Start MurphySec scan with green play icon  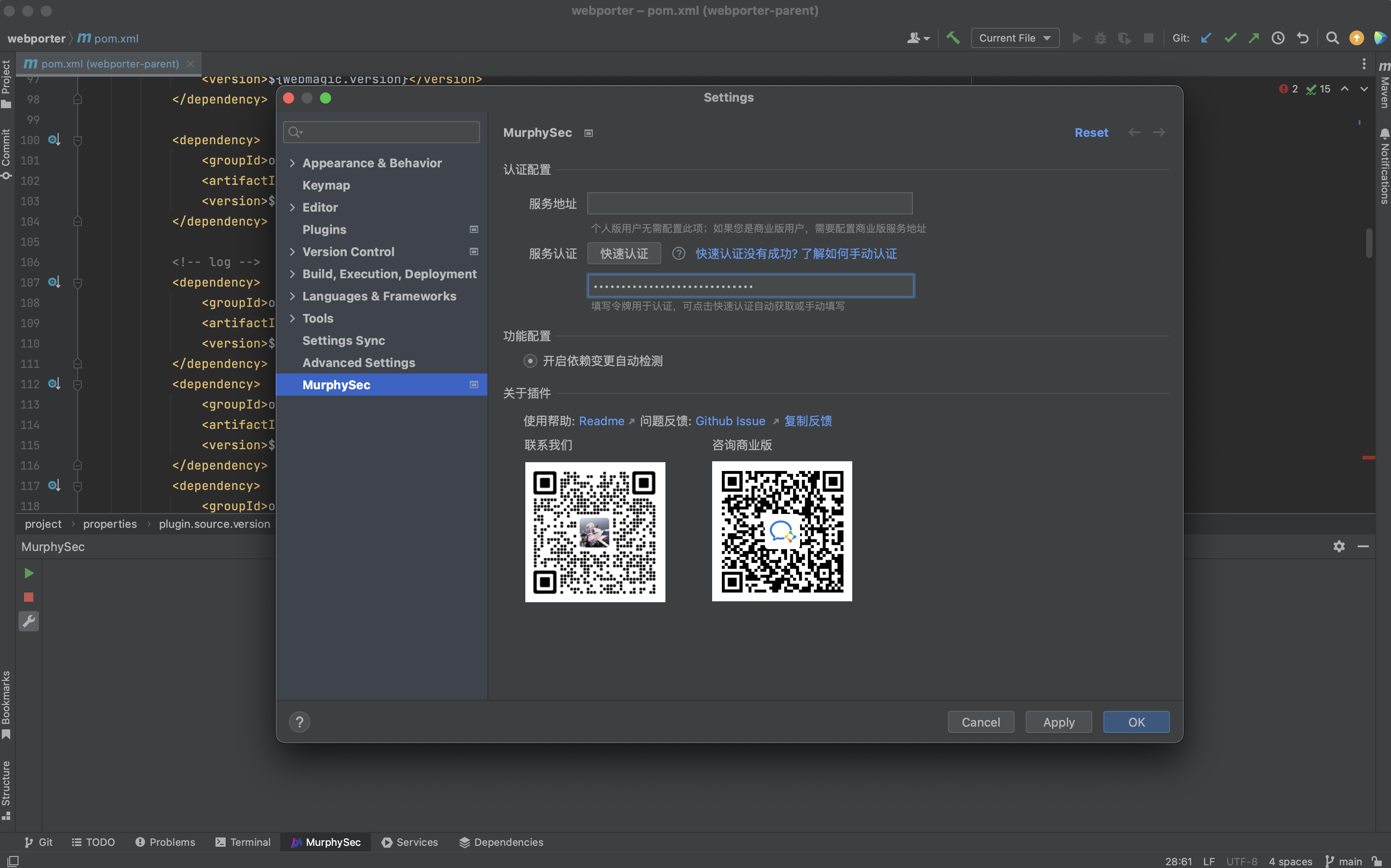pyautogui.click(x=29, y=573)
